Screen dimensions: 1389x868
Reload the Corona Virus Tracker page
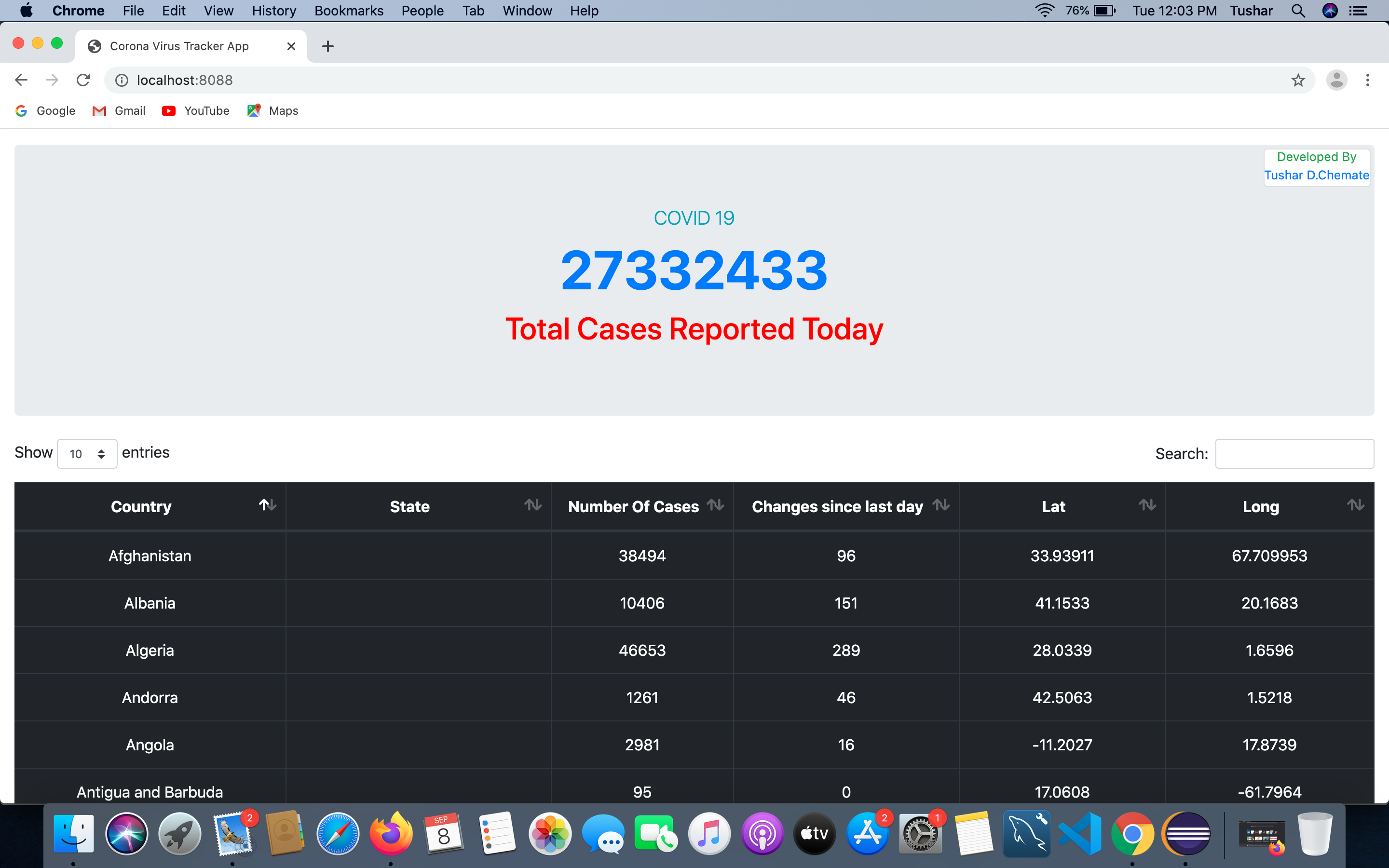83,80
